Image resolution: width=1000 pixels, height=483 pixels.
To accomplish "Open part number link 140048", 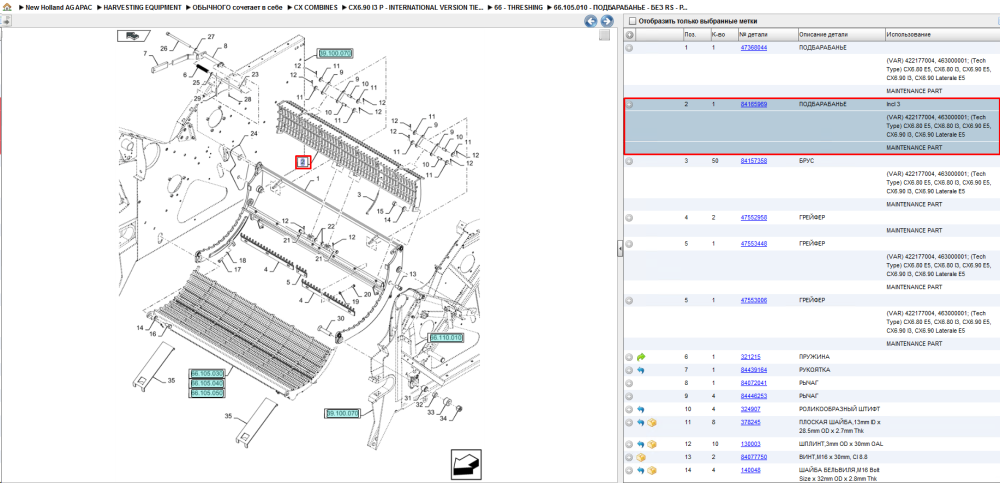I will click(x=750, y=471).
